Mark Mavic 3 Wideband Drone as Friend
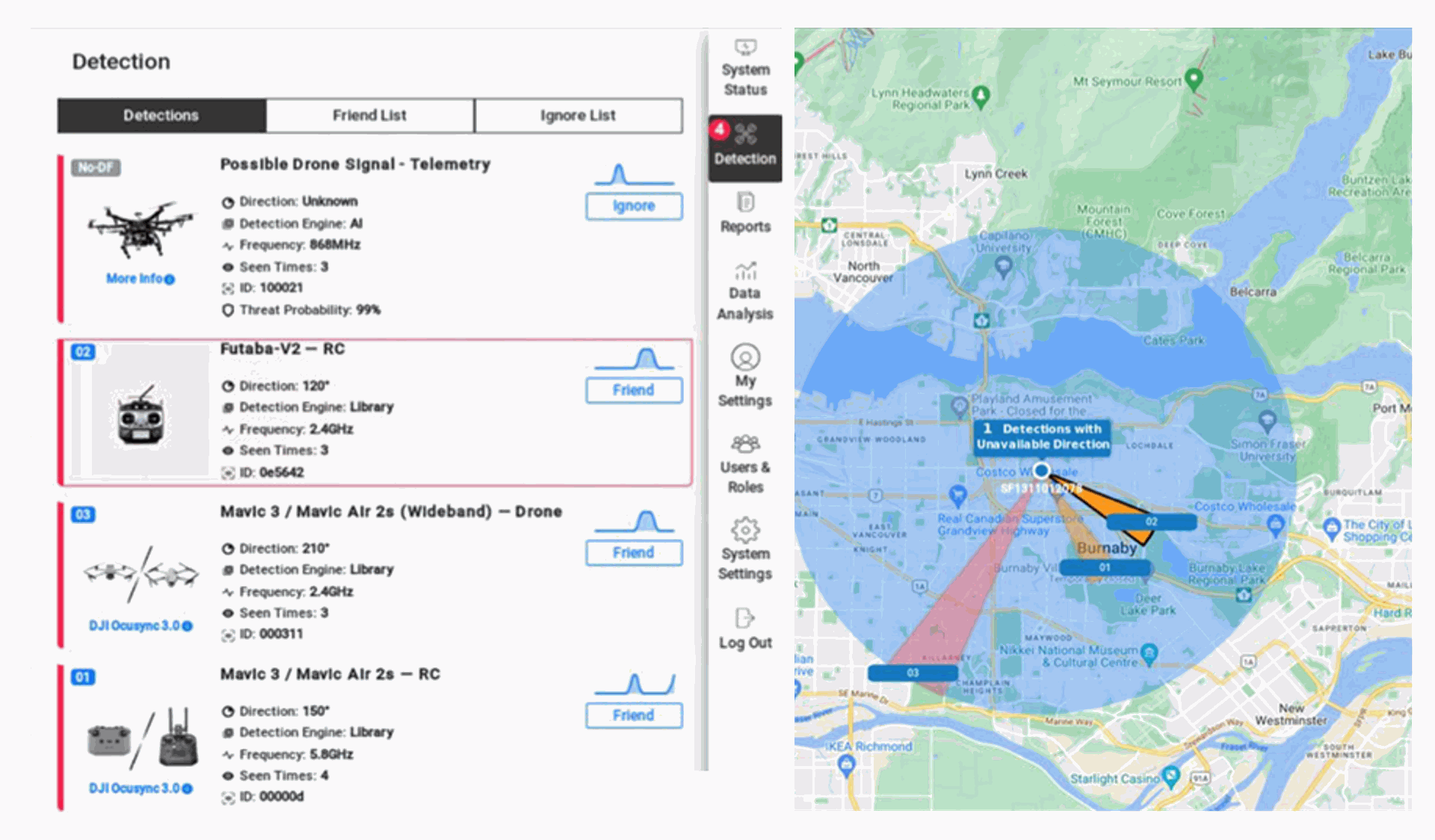The width and height of the screenshot is (1435, 840). pyautogui.click(x=634, y=553)
